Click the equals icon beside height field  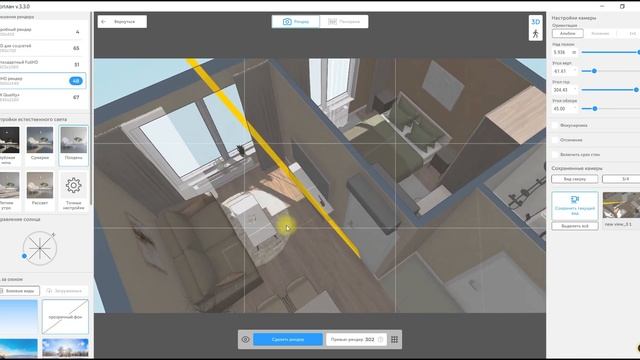coord(574,52)
